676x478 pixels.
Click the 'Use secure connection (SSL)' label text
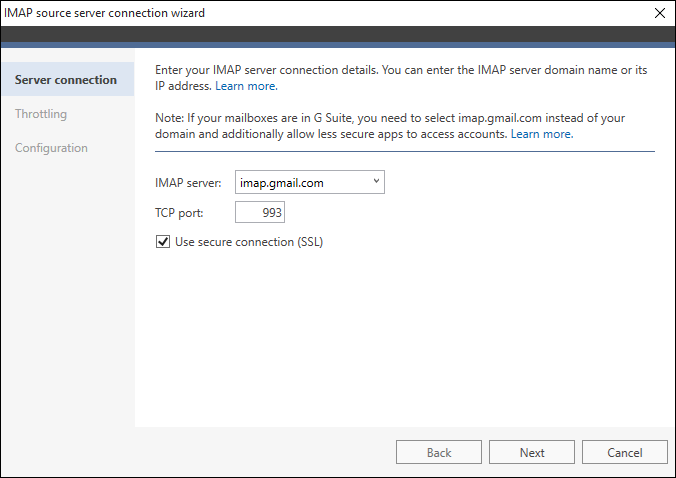point(249,242)
